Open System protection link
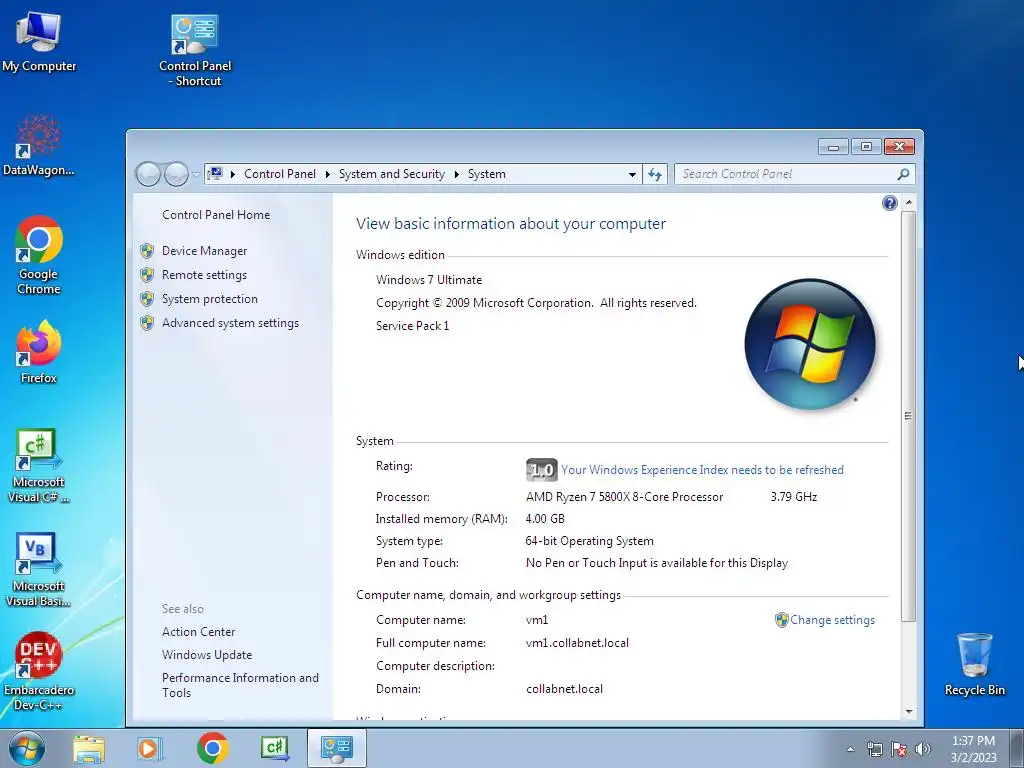1024x768 pixels. [x=210, y=299]
